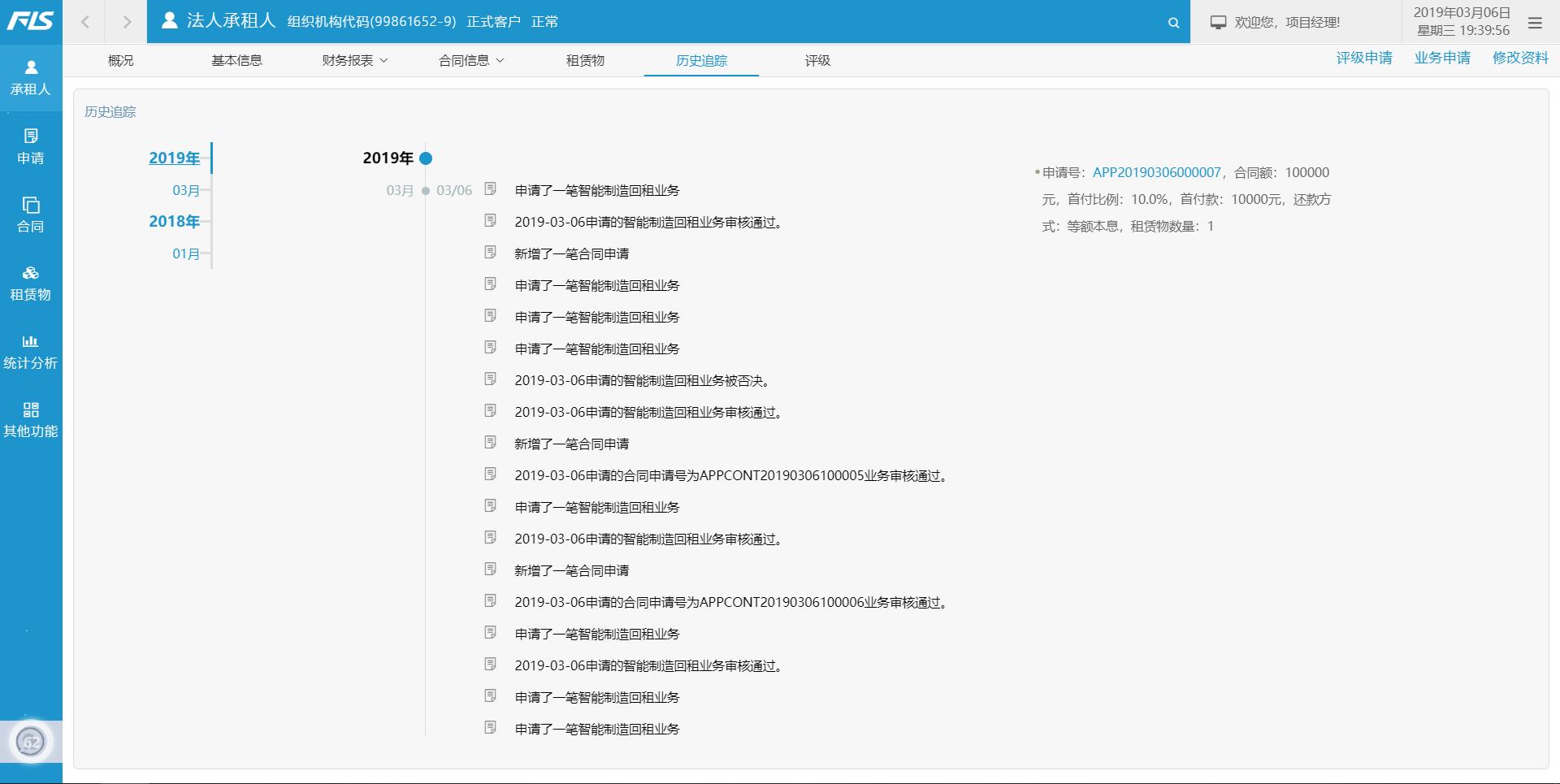This screenshot has width=1560, height=784.
Task: Click the back navigation arrow
Action: coord(85,21)
